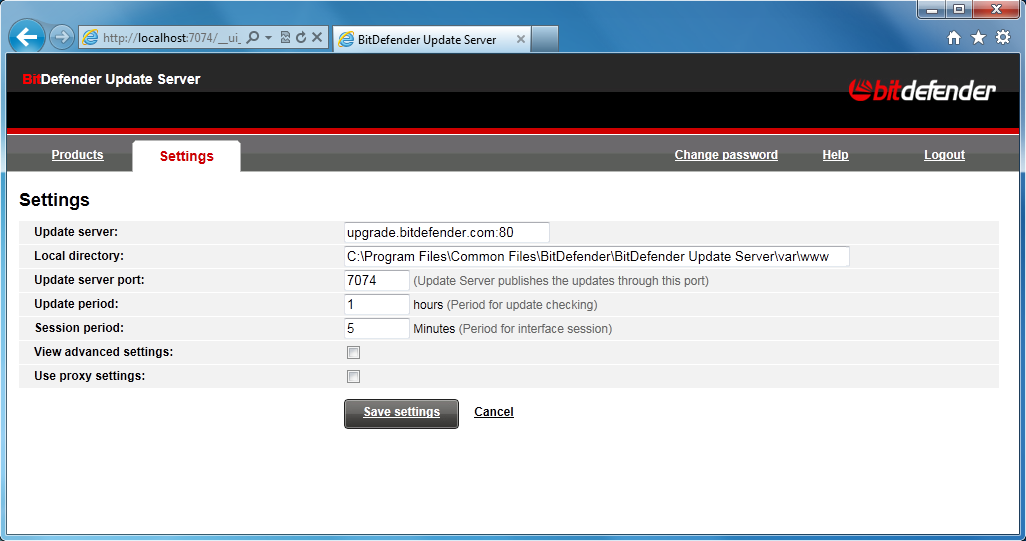Select the Settings tab
Viewport: 1026px width, 541px height.
coord(186,156)
